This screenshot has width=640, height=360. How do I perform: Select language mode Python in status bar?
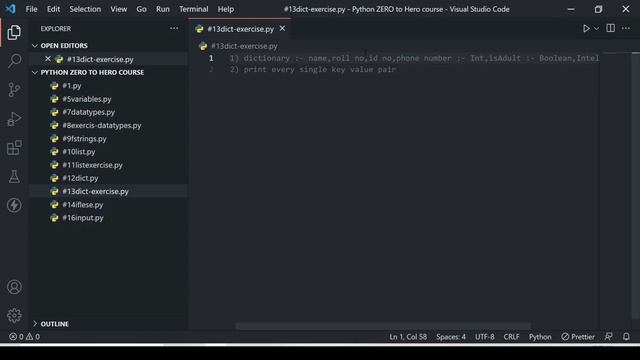540,337
